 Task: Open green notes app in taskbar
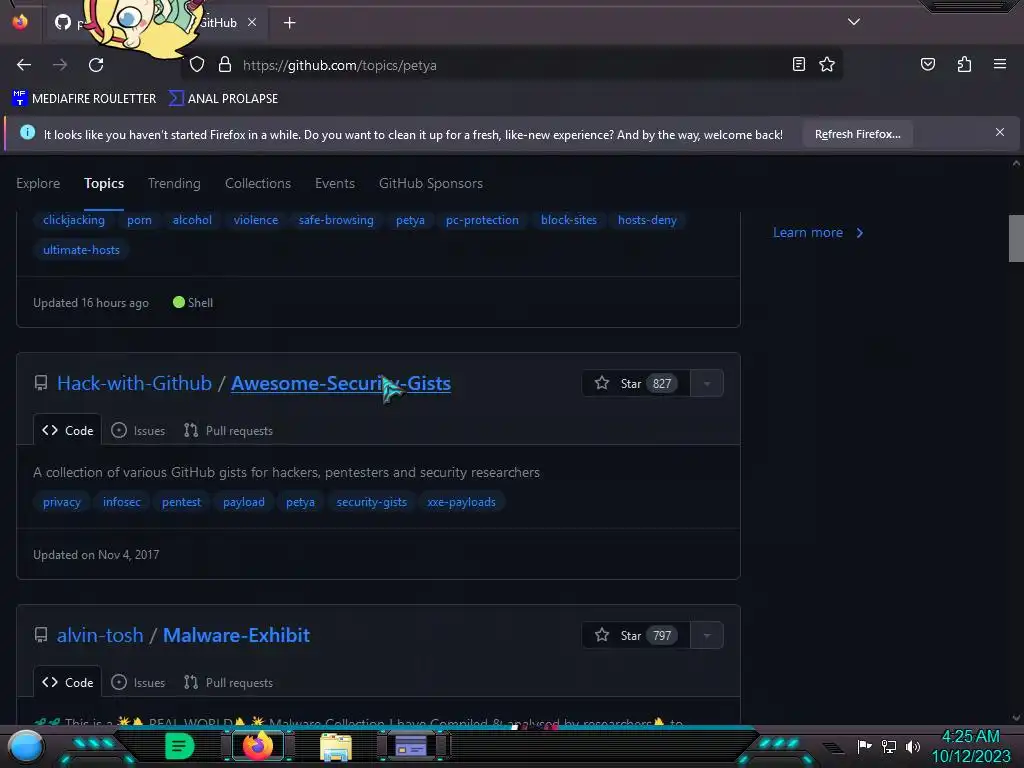click(179, 746)
